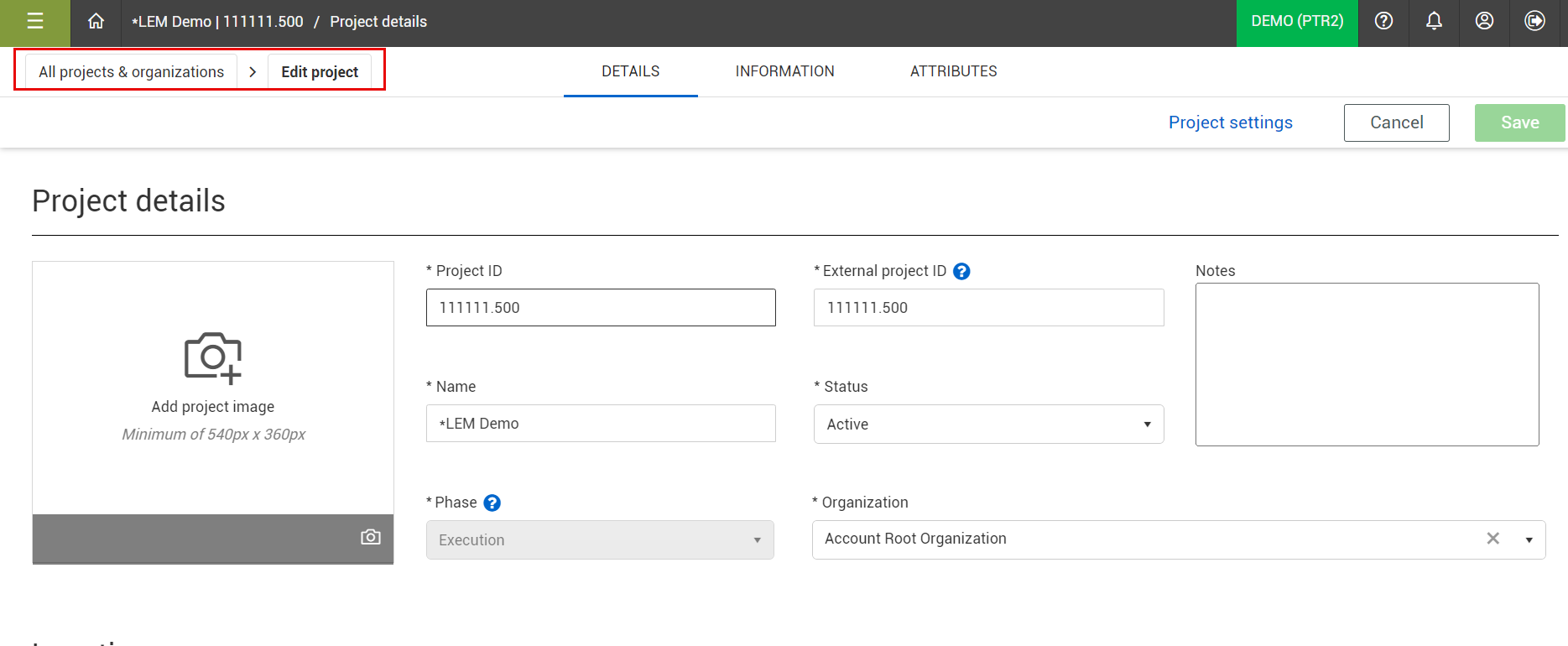The image size is (1568, 646).
Task: Open the help question mark icon in header
Action: (1383, 22)
